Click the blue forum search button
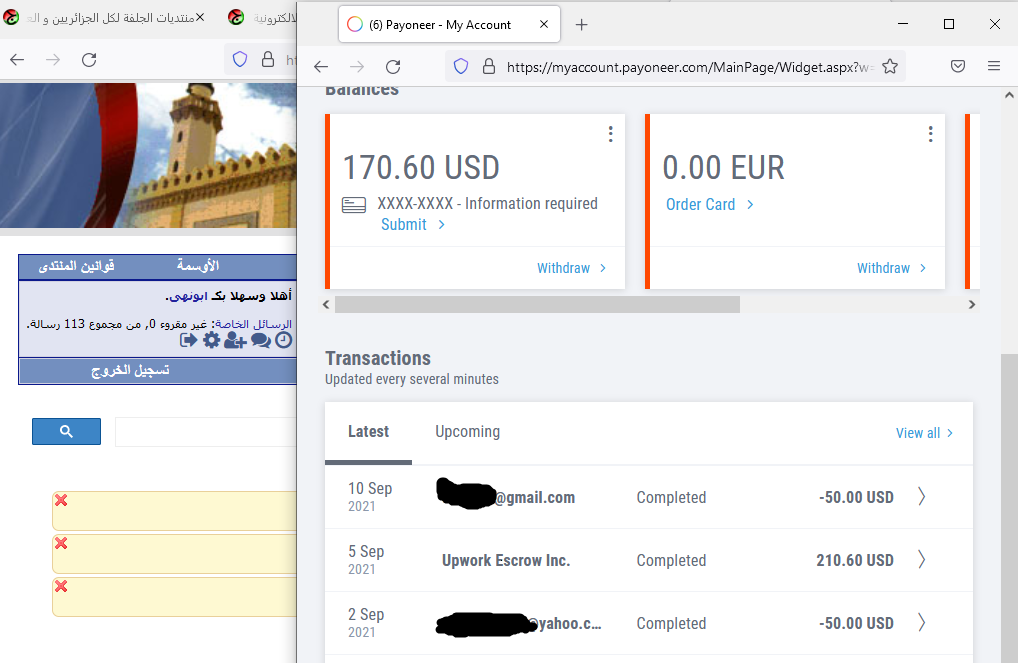 pyautogui.click(x=66, y=431)
